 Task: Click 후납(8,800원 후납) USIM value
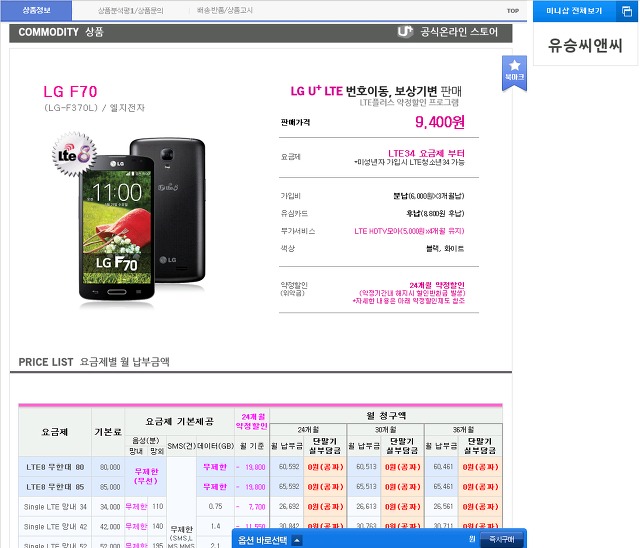pos(435,213)
